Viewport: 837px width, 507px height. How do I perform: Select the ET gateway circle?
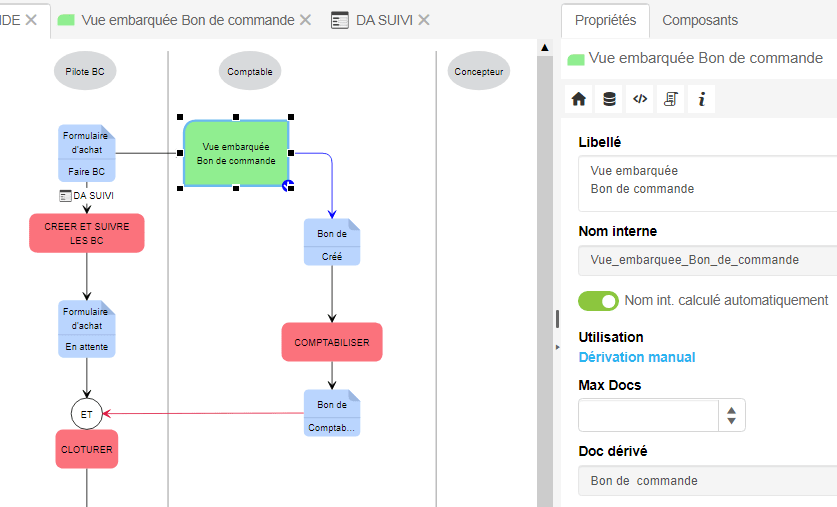(87, 412)
